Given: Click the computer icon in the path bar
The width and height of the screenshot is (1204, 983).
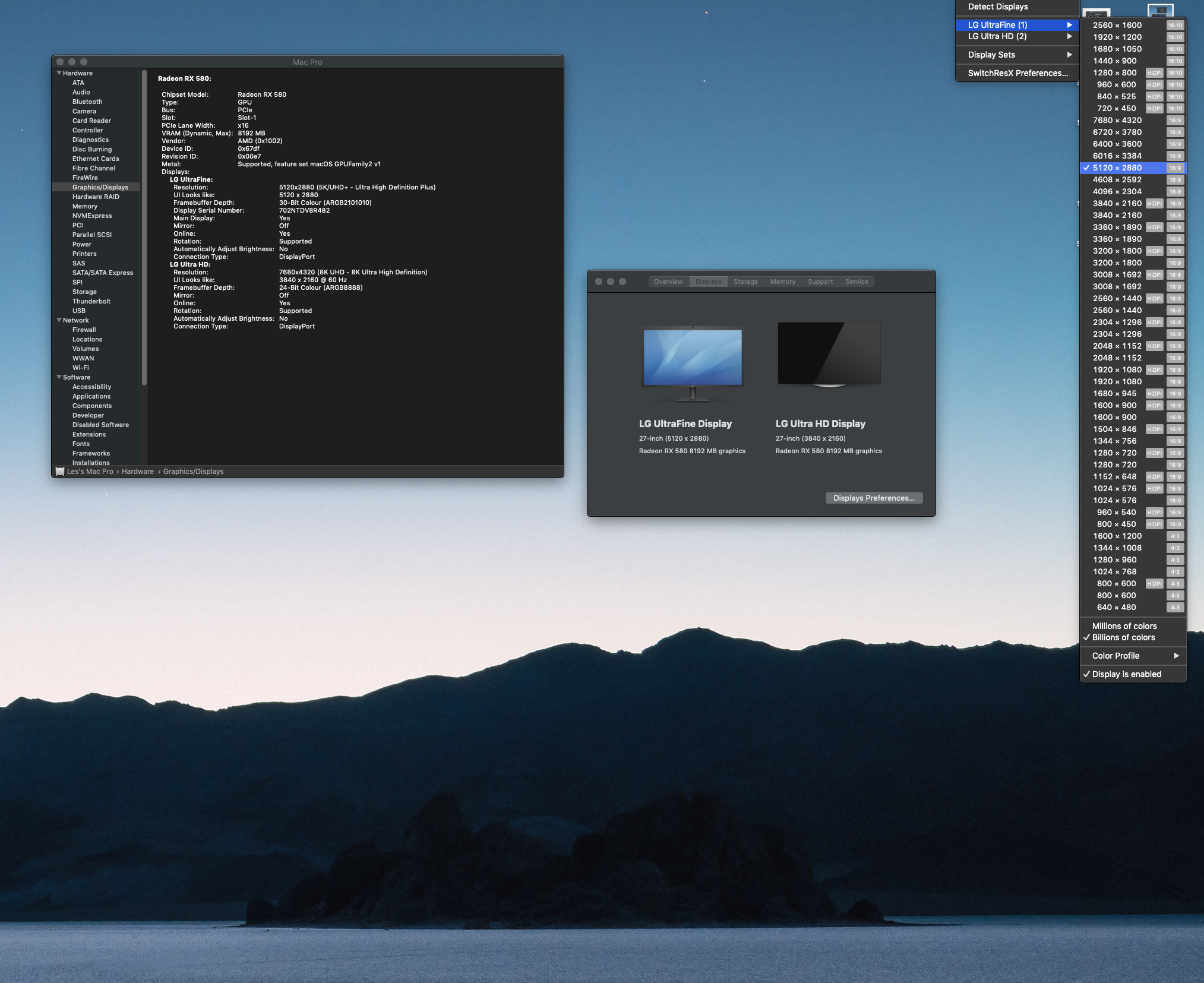Looking at the screenshot, I should pos(59,472).
